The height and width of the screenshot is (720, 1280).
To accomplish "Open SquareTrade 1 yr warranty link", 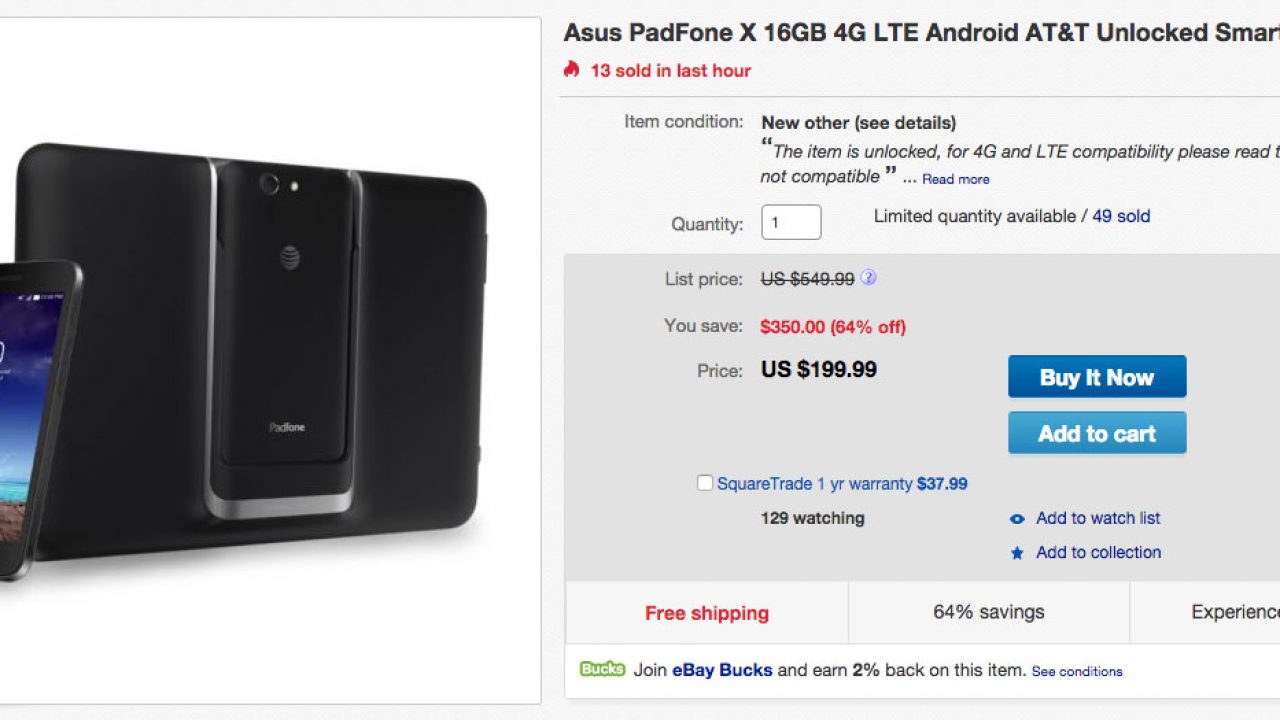I will point(814,484).
